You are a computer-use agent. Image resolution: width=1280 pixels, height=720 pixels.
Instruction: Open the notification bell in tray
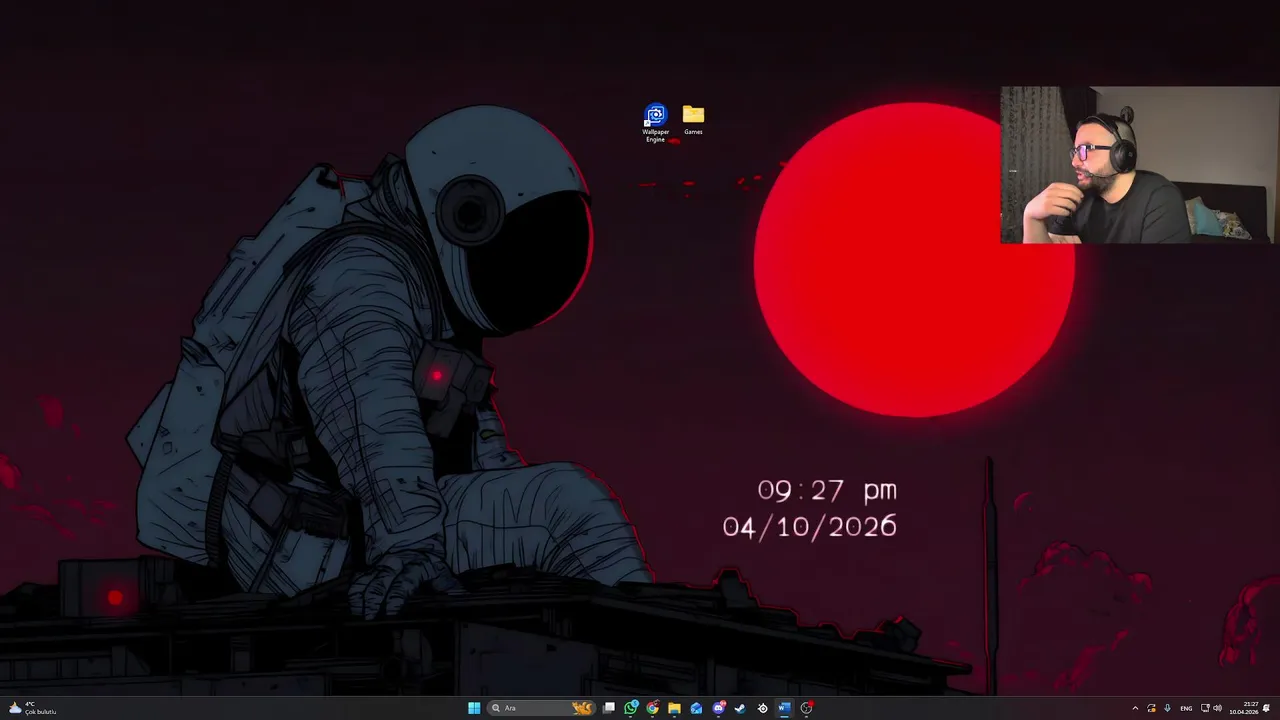[1266, 708]
